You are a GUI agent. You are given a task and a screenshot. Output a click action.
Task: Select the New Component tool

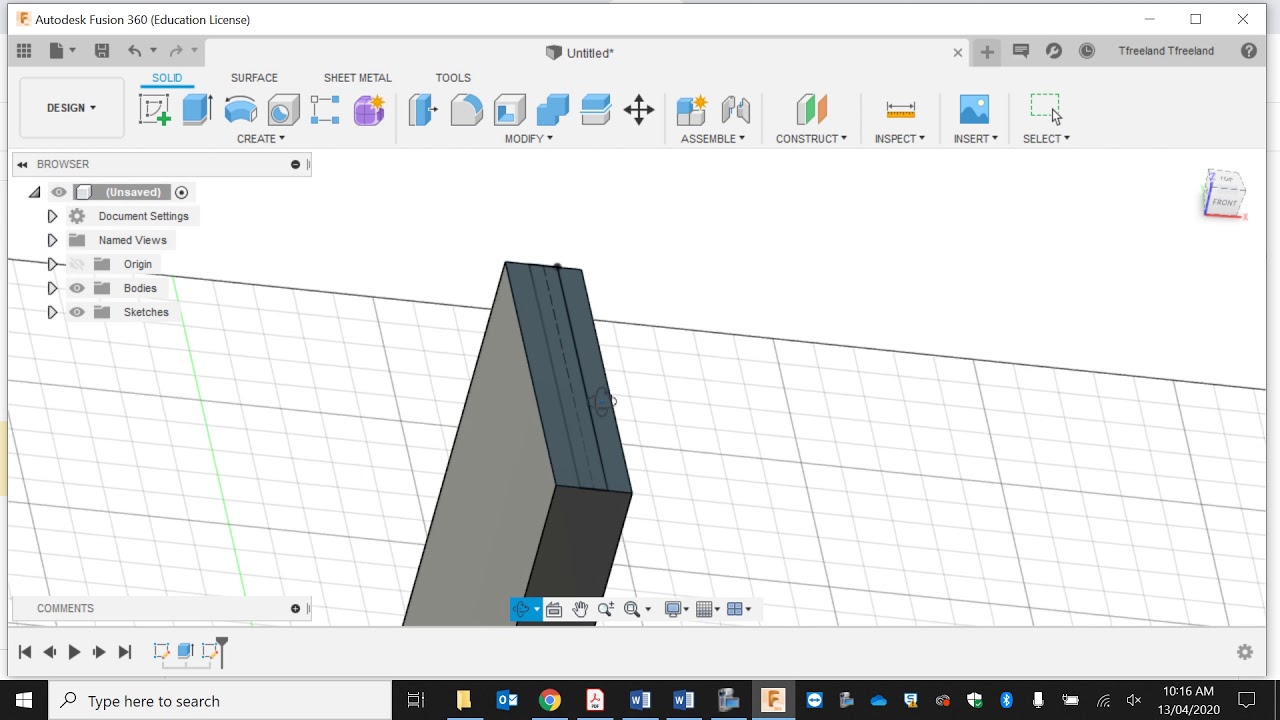pos(691,109)
